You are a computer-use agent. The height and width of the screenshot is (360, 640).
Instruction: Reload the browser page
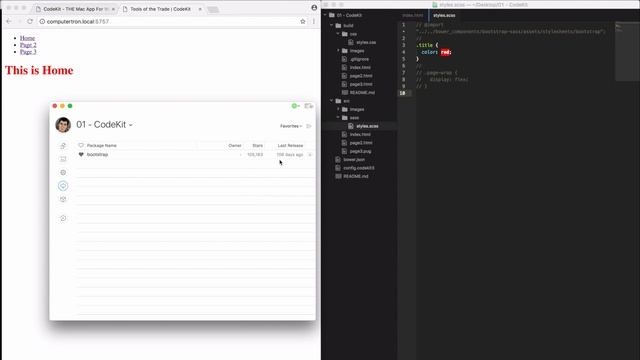pos(30,21)
